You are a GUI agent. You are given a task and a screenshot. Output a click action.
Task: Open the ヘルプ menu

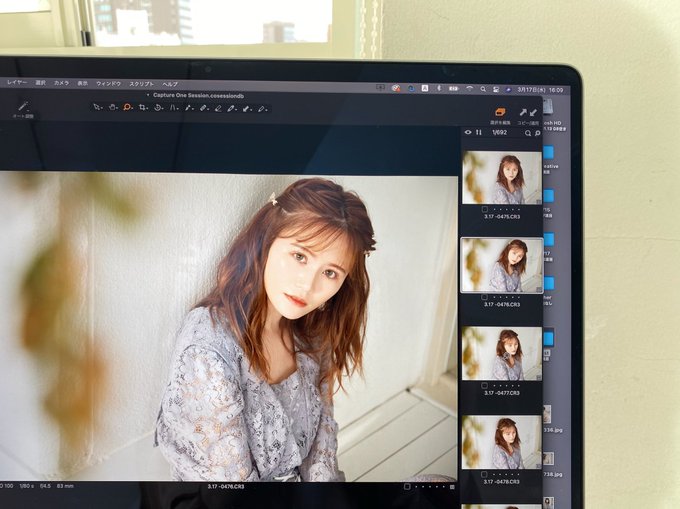click(x=170, y=84)
